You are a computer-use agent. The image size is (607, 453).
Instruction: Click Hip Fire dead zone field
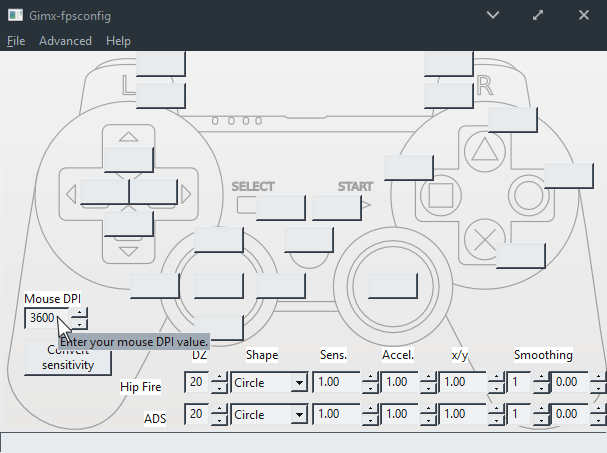coord(197,382)
